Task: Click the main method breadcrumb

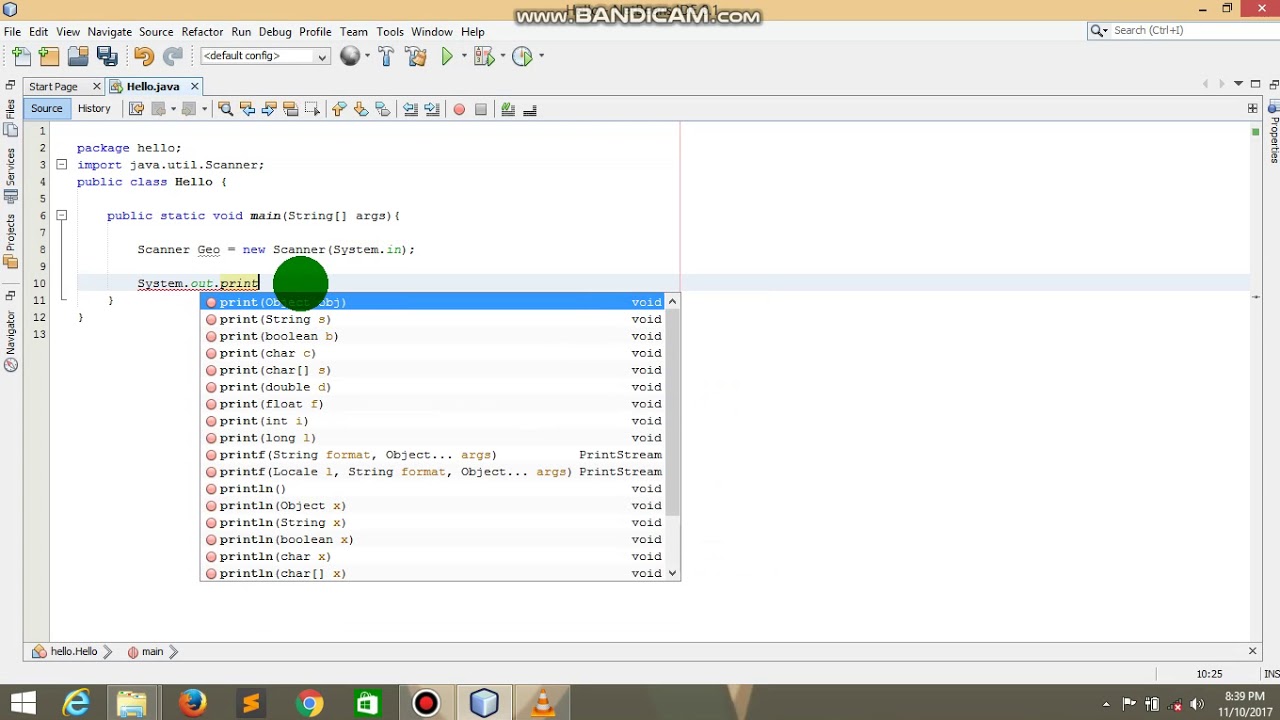Action: tap(152, 652)
